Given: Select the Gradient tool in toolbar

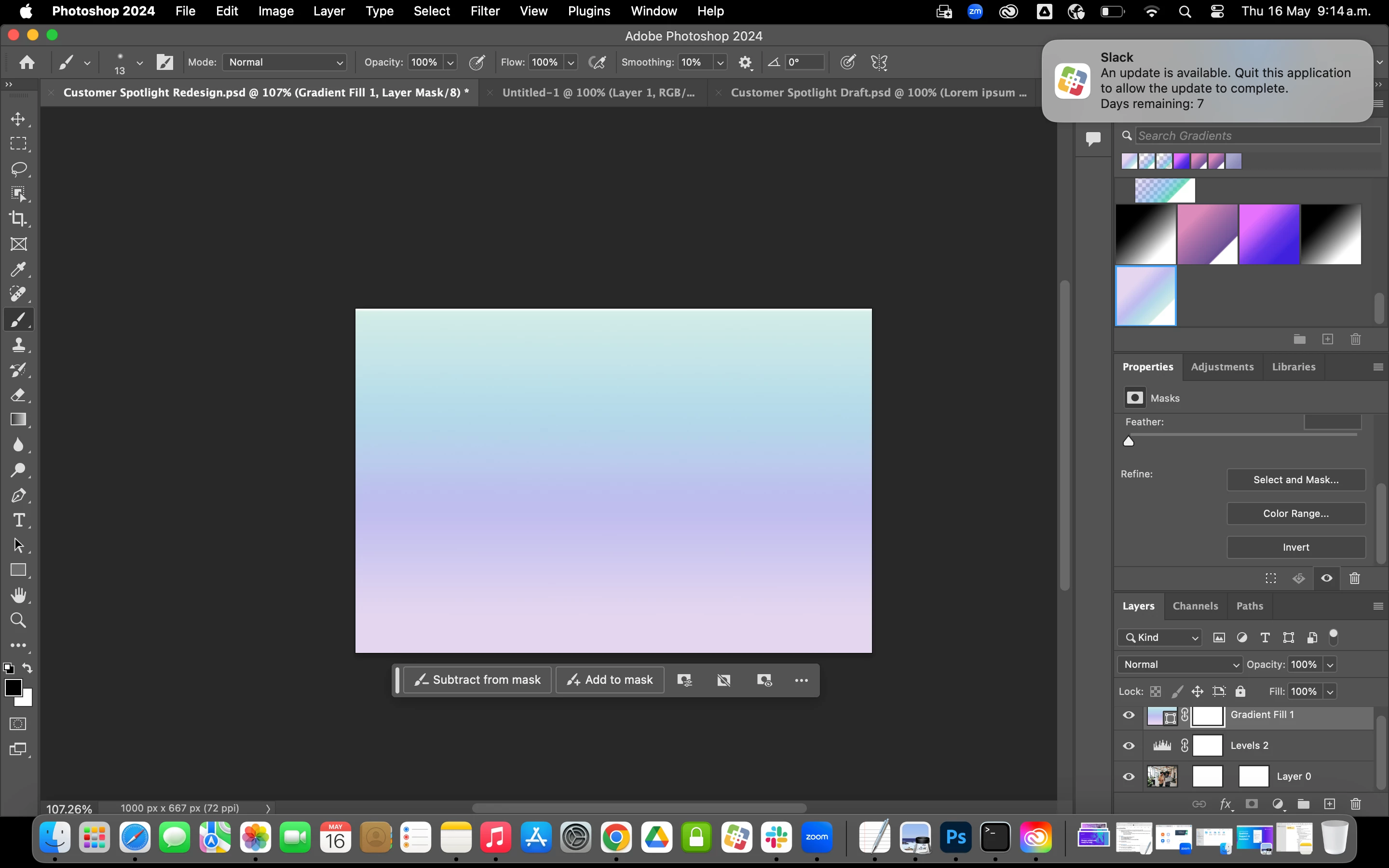Looking at the screenshot, I should [x=18, y=420].
